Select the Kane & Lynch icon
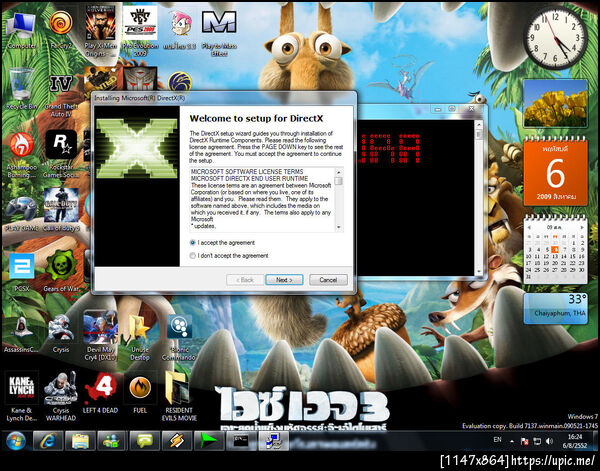The width and height of the screenshot is (600, 471). coord(21,396)
